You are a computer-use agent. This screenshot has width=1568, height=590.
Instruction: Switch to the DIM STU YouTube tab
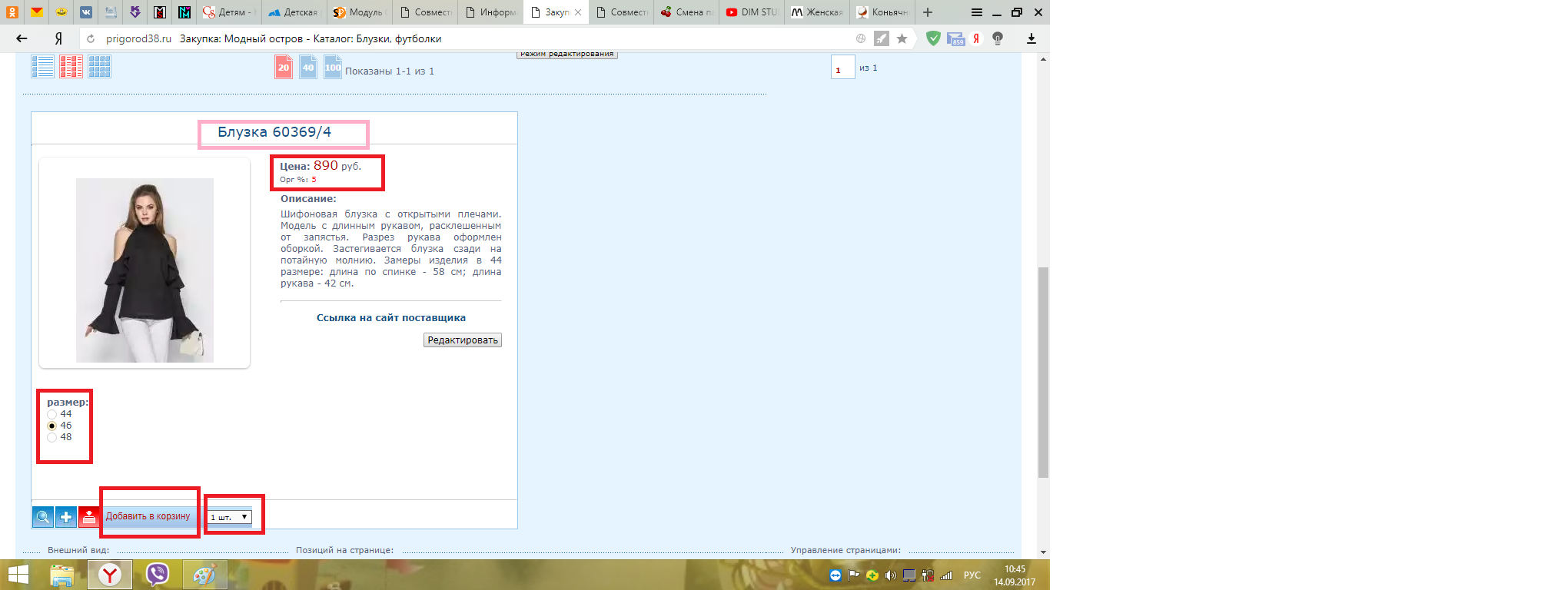[752, 12]
